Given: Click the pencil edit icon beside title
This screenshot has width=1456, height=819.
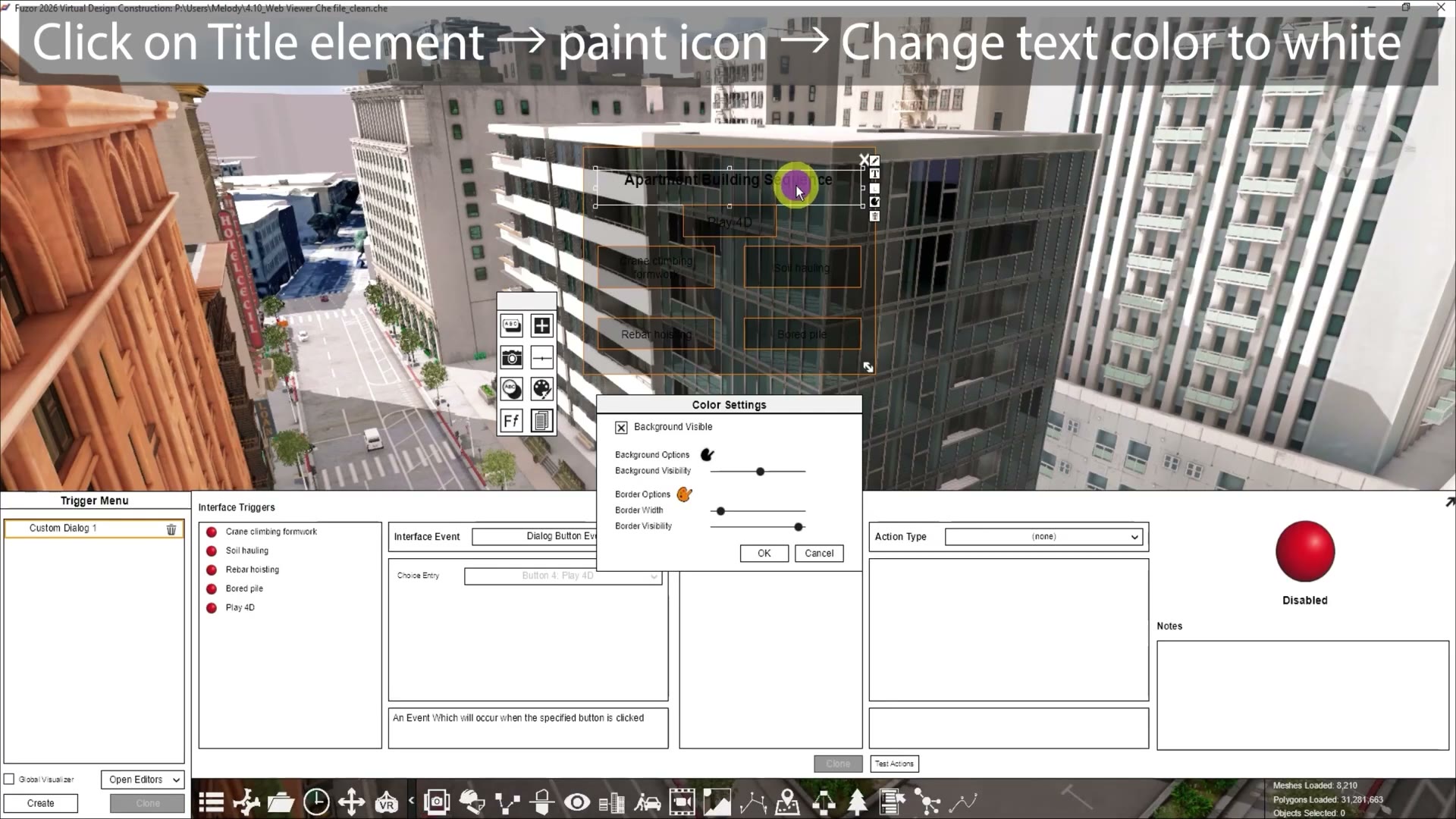Looking at the screenshot, I should click(874, 161).
